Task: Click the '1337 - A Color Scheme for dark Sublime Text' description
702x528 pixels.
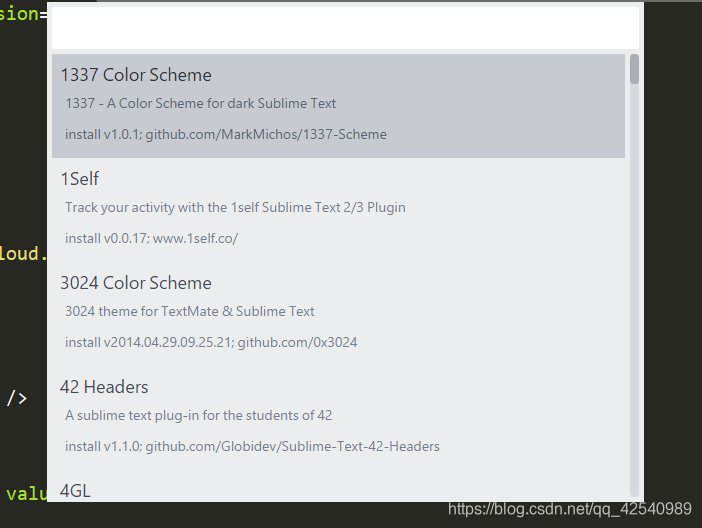Action: click(x=201, y=103)
